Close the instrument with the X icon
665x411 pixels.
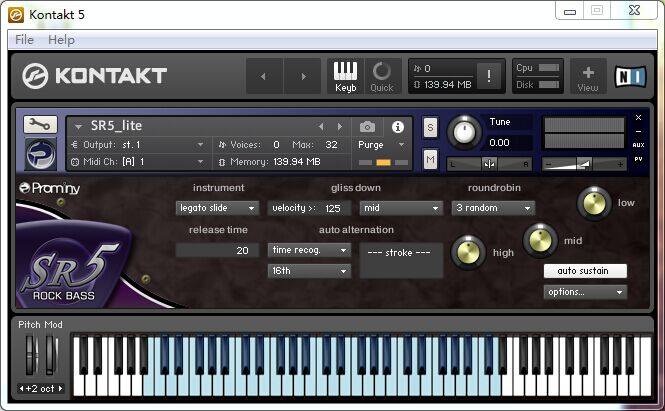coord(638,117)
